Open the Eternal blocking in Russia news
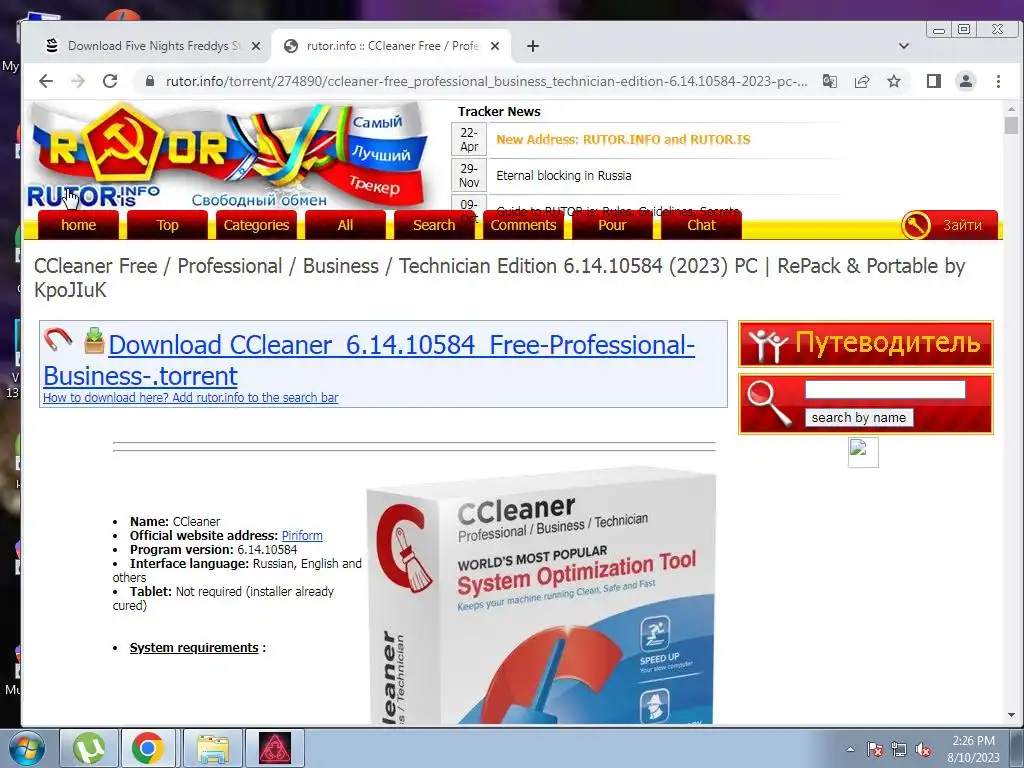The image size is (1024, 768). (564, 175)
